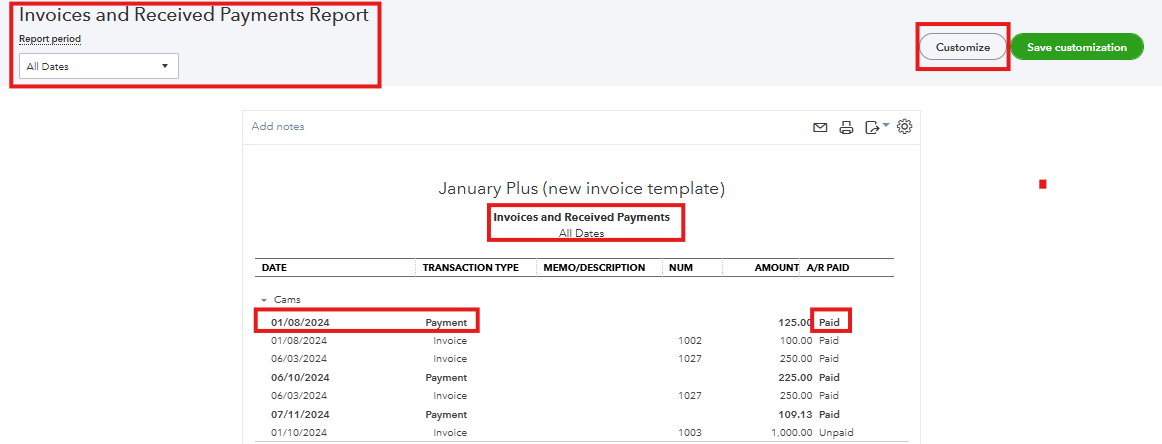
Task: Click the print report icon
Action: pos(846,127)
